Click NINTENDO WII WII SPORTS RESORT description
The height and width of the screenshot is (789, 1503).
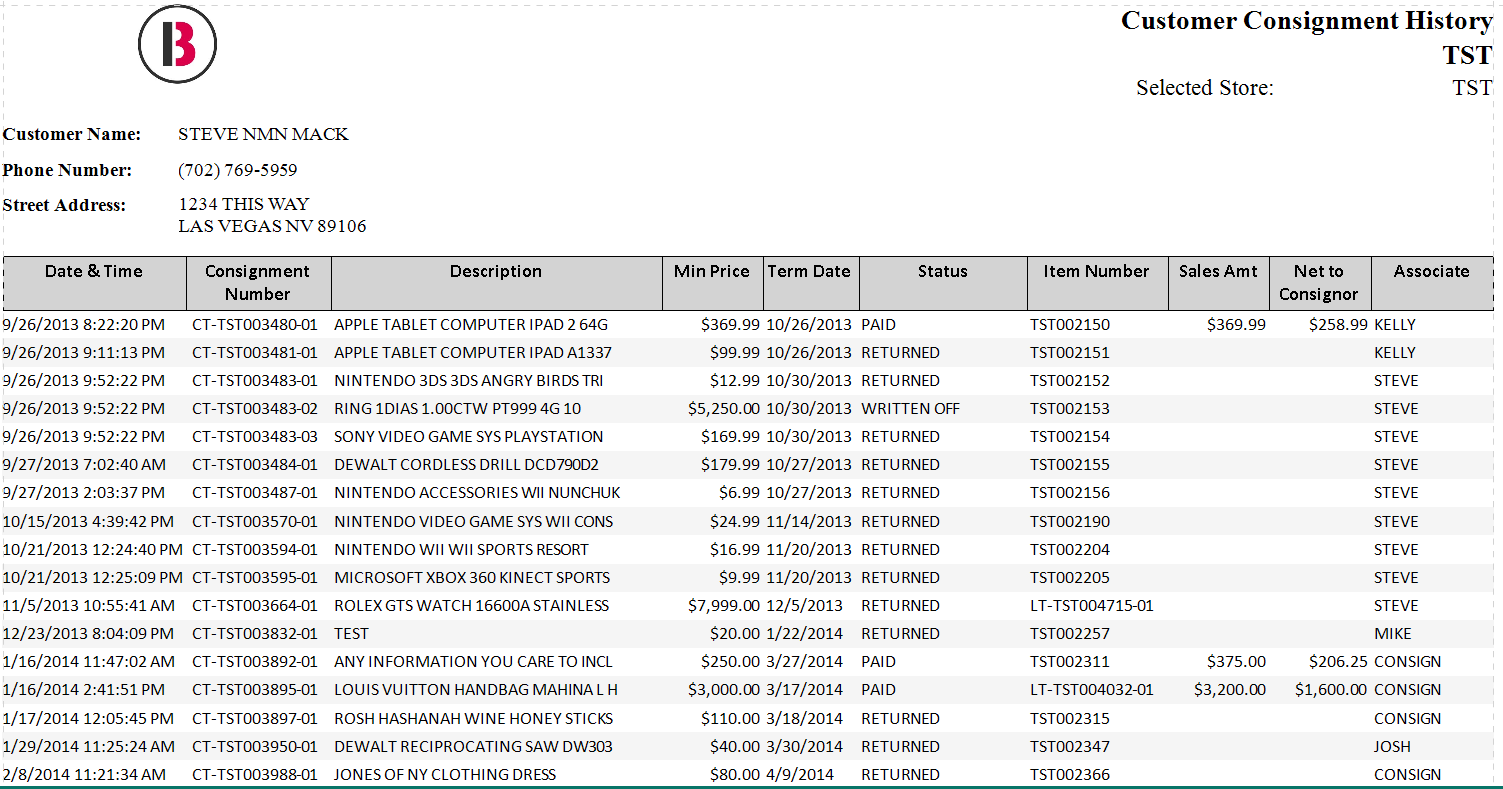(462, 550)
